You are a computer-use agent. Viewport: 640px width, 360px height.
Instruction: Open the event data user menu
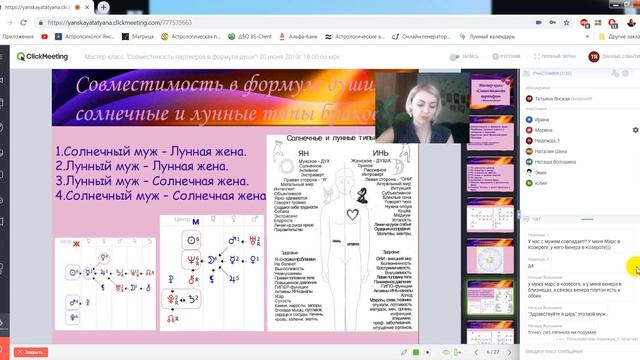614,56
